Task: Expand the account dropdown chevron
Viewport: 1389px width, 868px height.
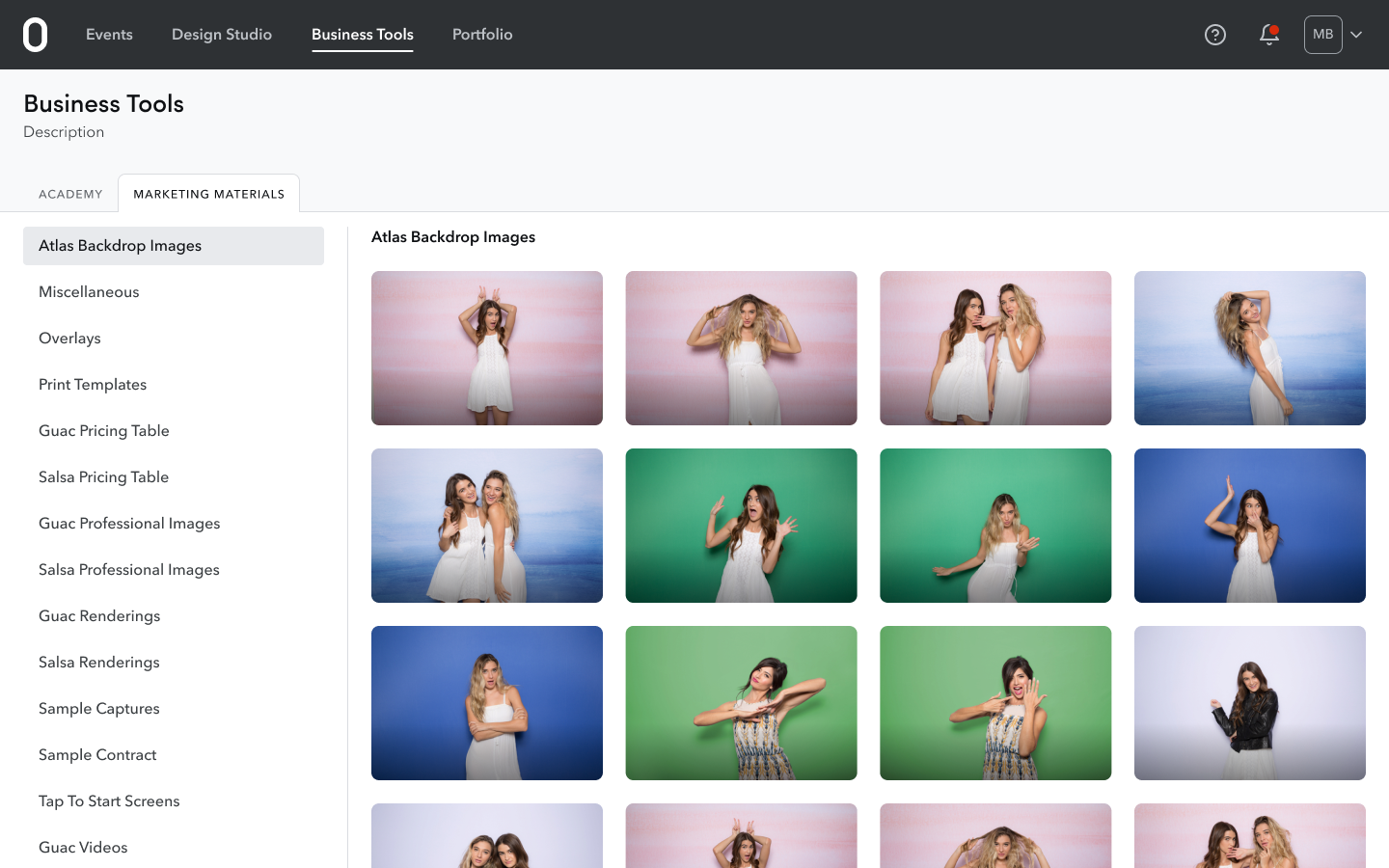Action: click(x=1356, y=35)
